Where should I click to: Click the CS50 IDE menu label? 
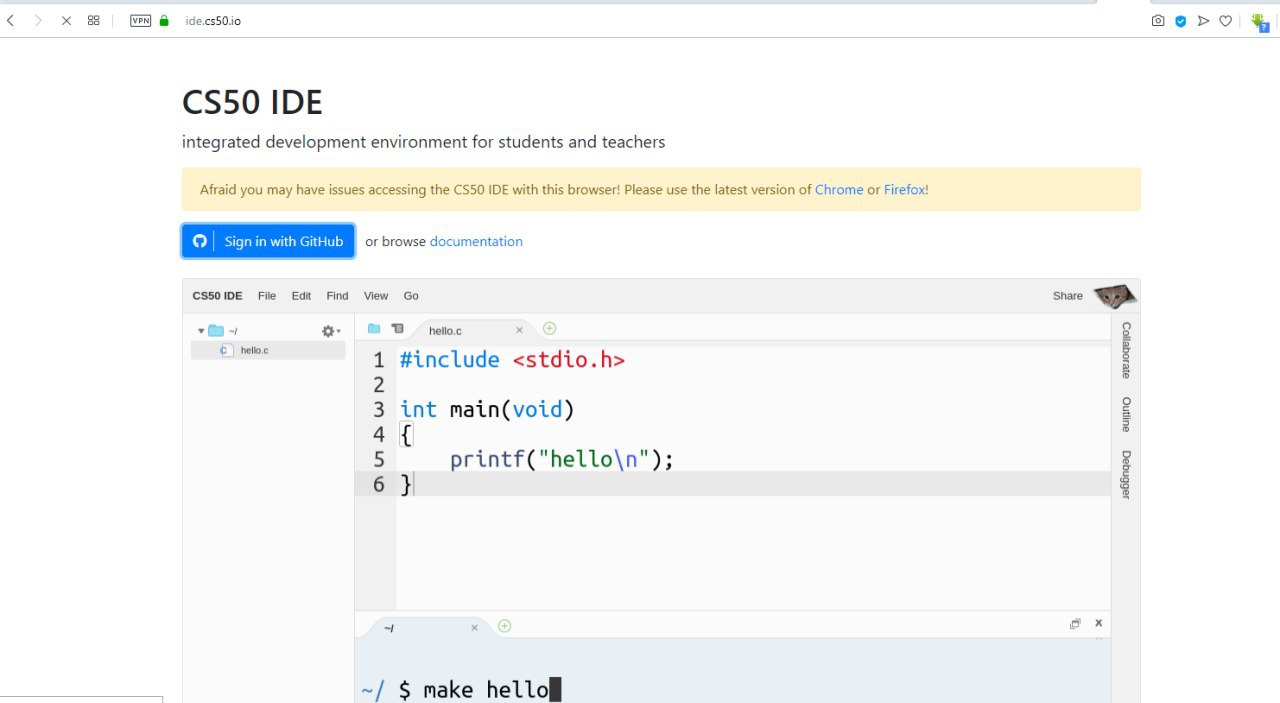(x=217, y=296)
